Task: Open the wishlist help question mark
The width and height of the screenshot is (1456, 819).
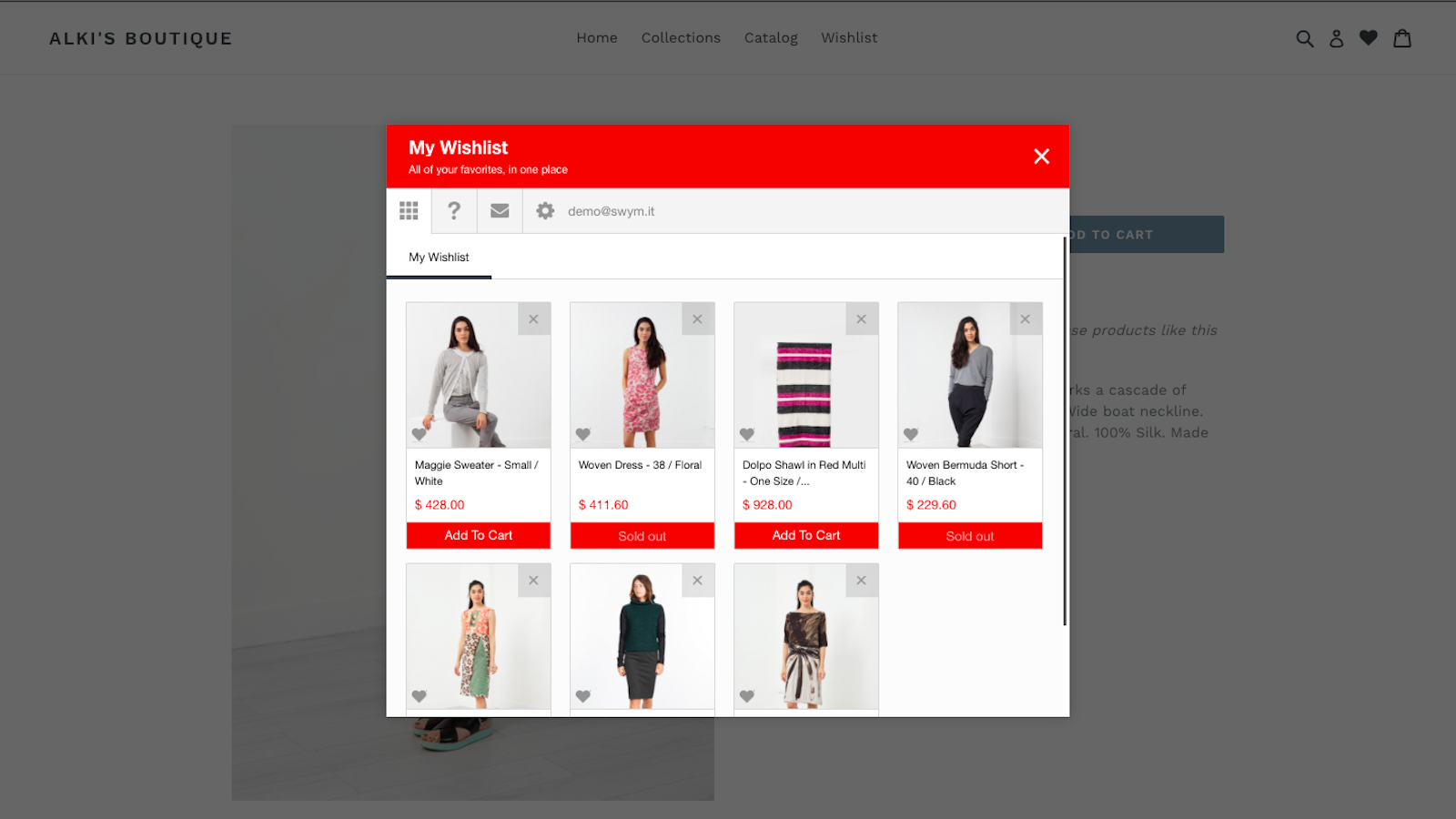Action: 454,211
